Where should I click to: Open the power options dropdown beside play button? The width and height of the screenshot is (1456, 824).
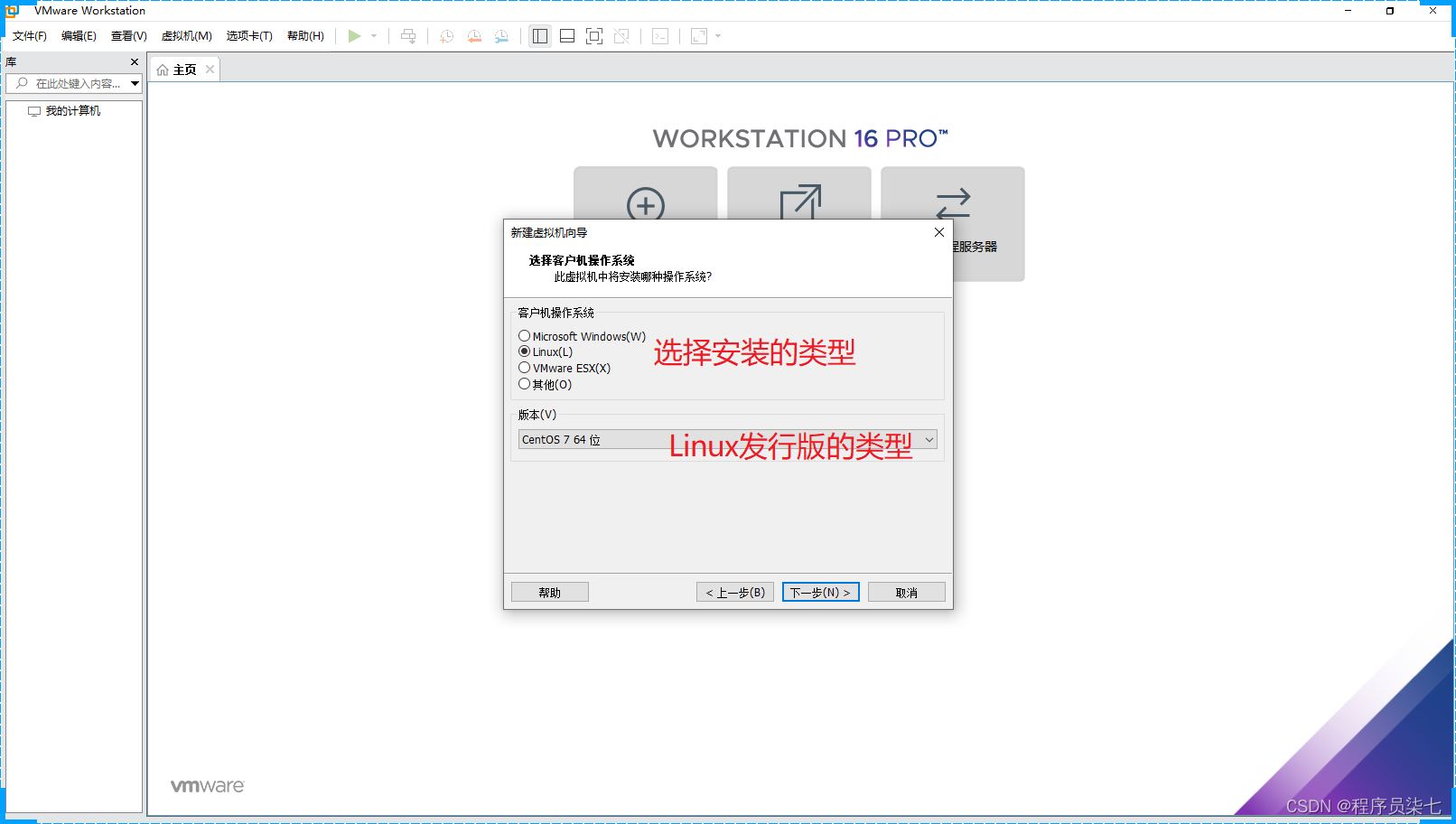click(373, 36)
